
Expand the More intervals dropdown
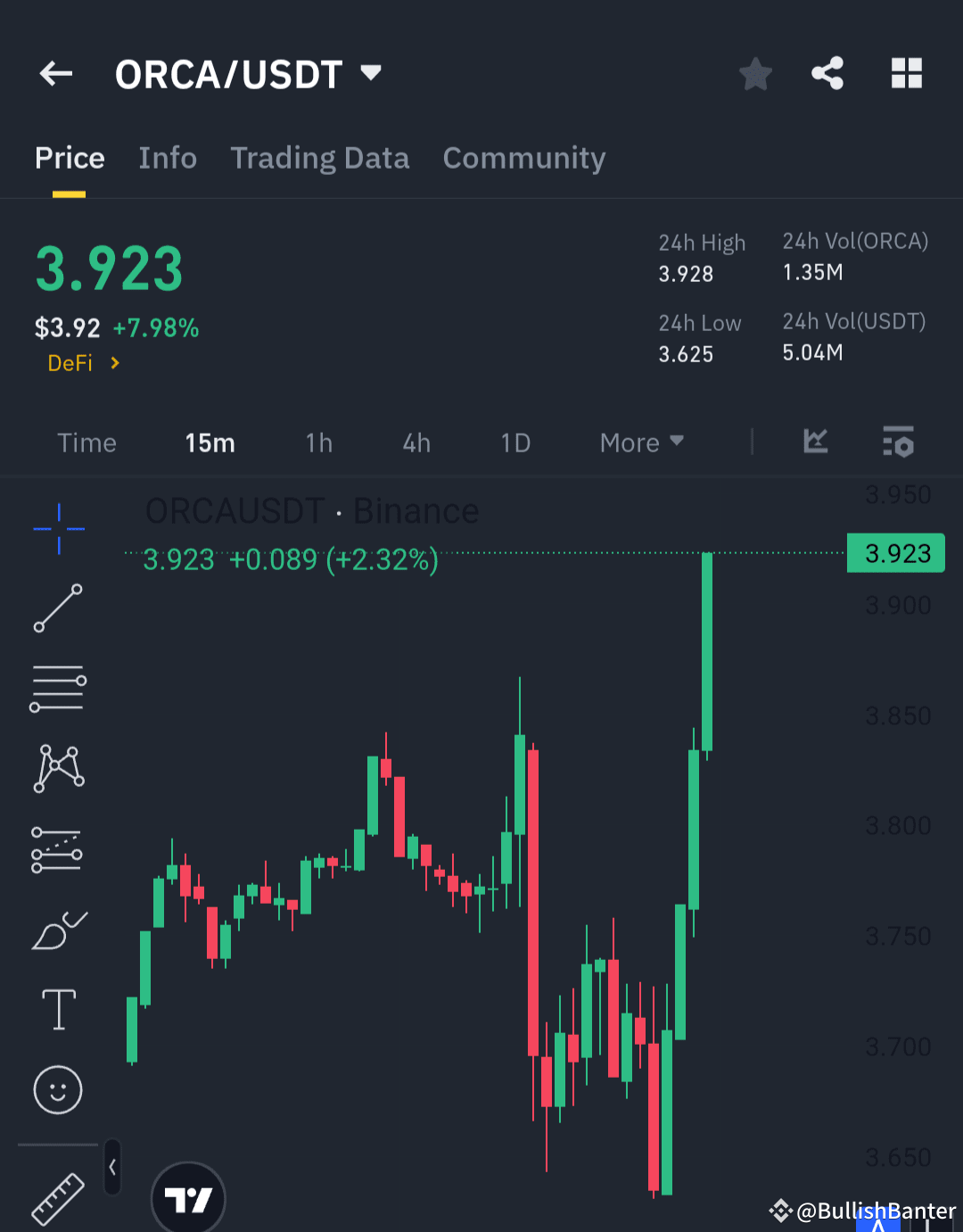click(x=642, y=442)
